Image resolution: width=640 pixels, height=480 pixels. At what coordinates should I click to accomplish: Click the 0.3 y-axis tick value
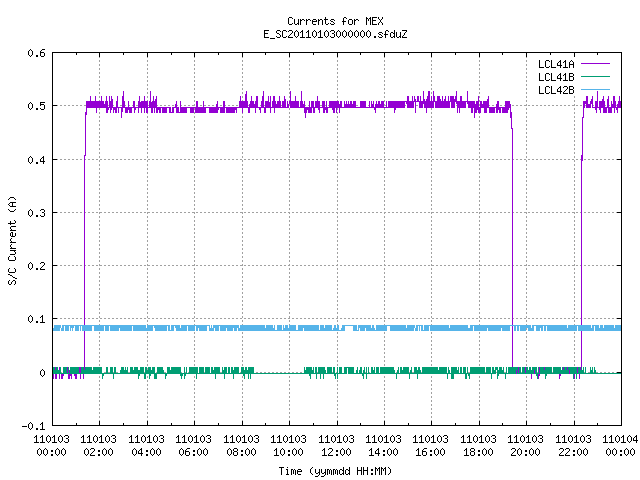(36, 213)
